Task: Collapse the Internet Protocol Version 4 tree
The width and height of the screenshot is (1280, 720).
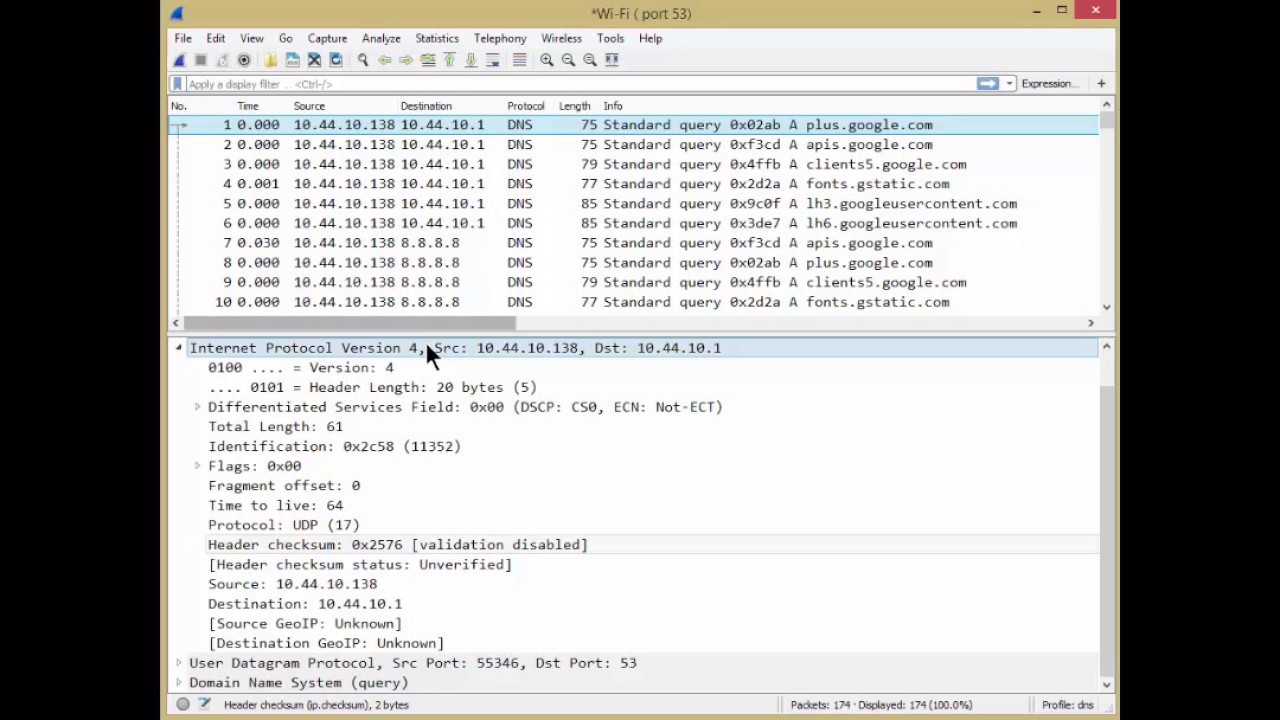Action: pyautogui.click(x=178, y=348)
